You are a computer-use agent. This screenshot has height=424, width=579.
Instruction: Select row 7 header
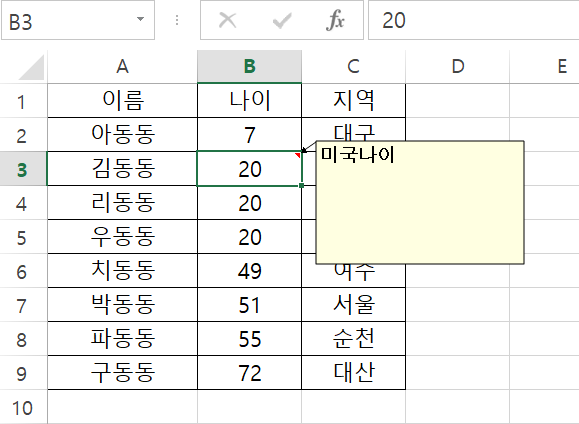tap(23, 305)
